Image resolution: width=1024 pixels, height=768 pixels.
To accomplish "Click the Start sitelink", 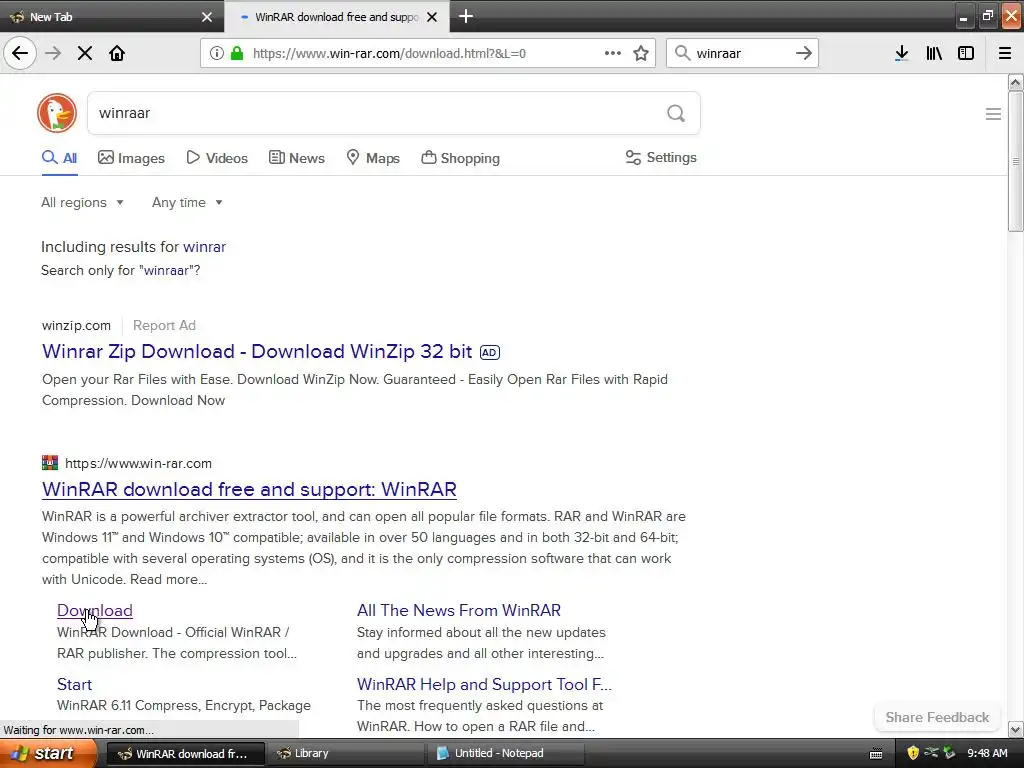I will (x=74, y=684).
